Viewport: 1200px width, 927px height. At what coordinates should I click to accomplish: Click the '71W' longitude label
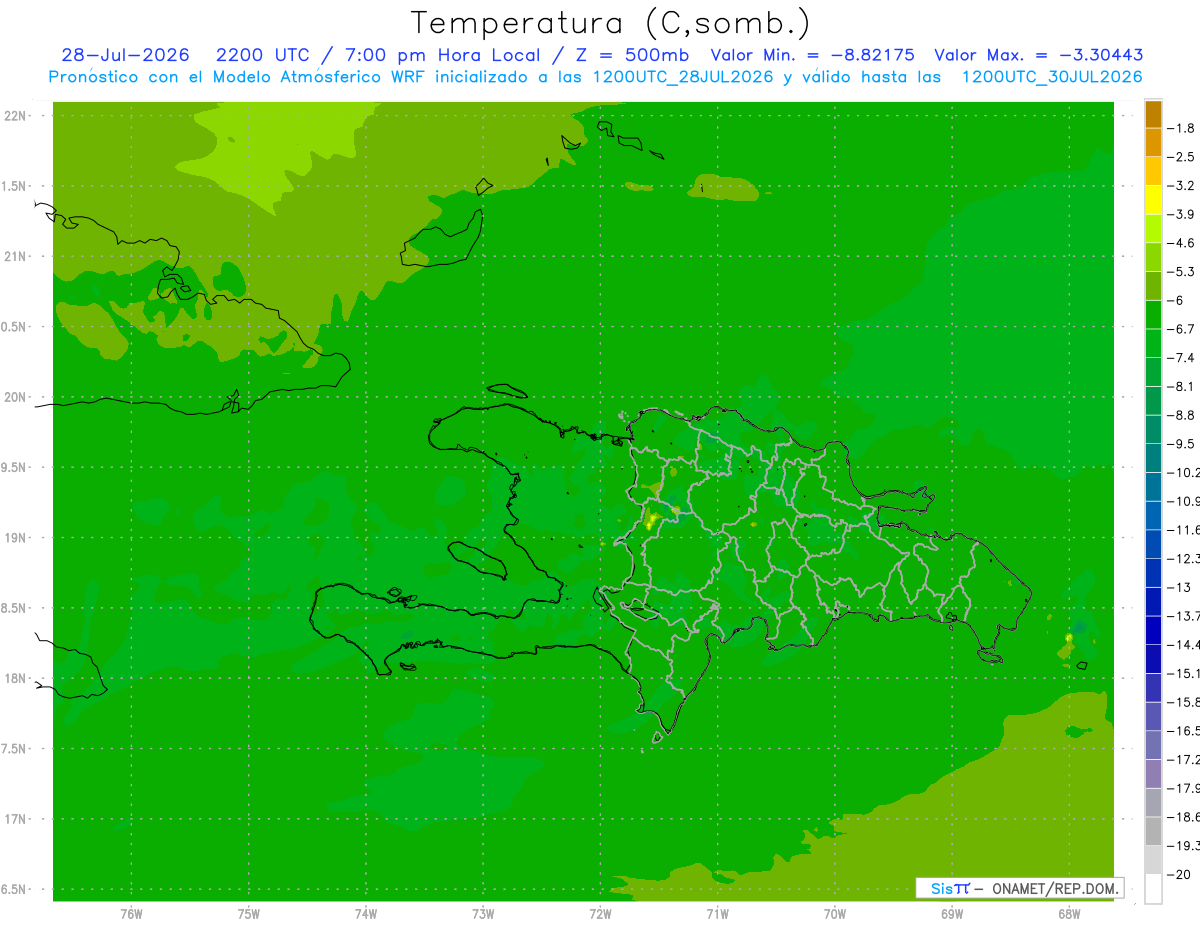point(717,914)
